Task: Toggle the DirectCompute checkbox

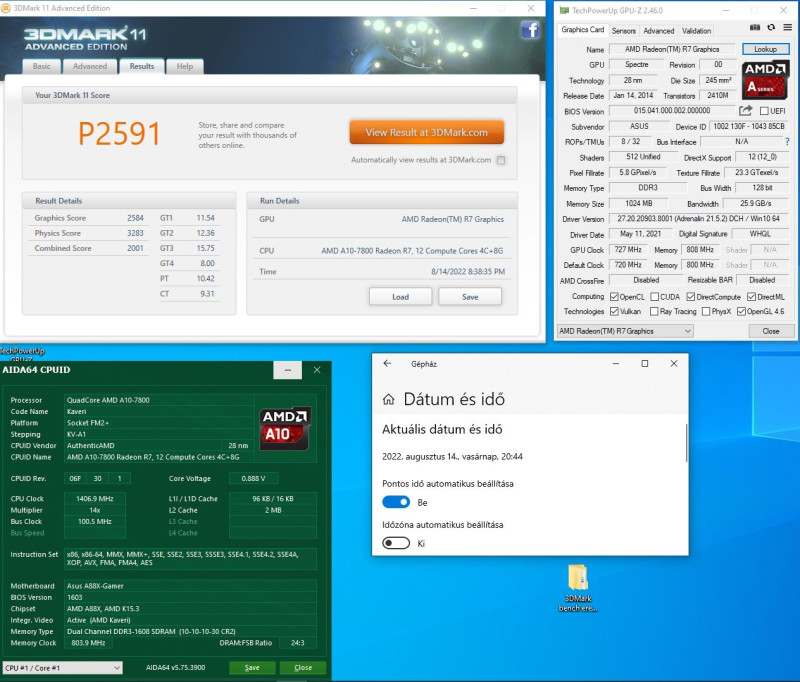Action: (691, 297)
